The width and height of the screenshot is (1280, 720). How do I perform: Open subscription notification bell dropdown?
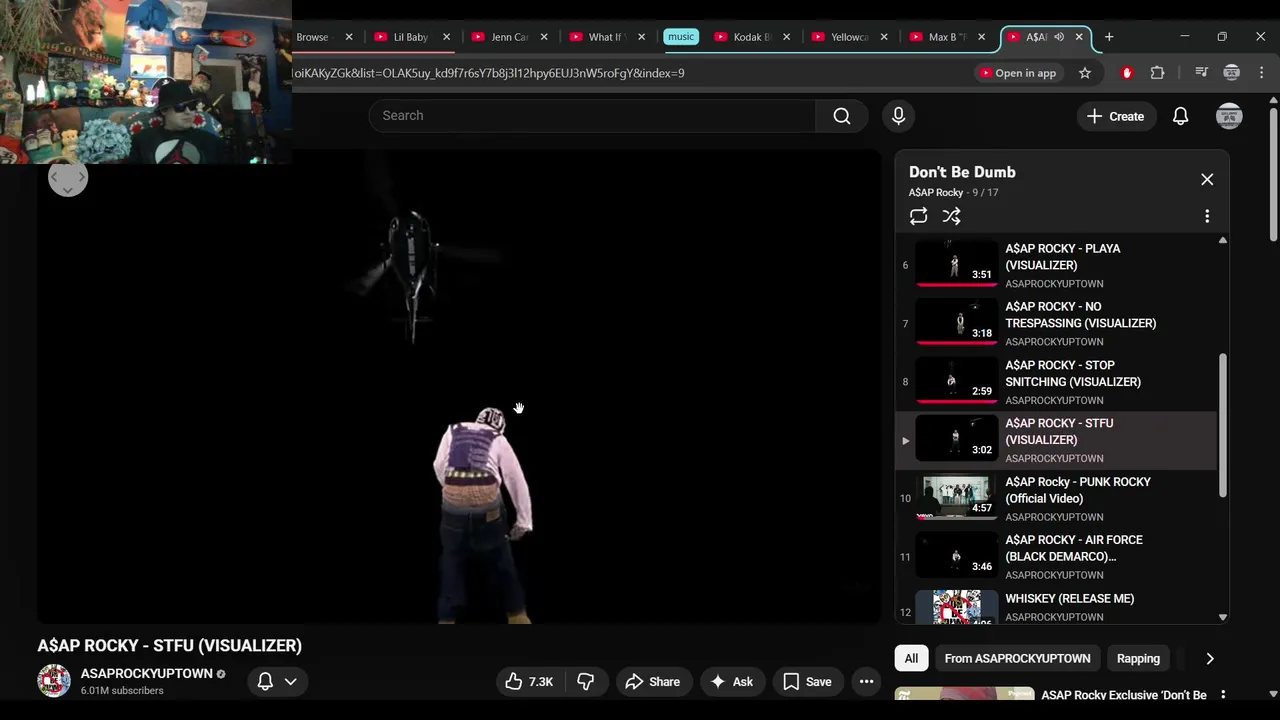[277, 681]
